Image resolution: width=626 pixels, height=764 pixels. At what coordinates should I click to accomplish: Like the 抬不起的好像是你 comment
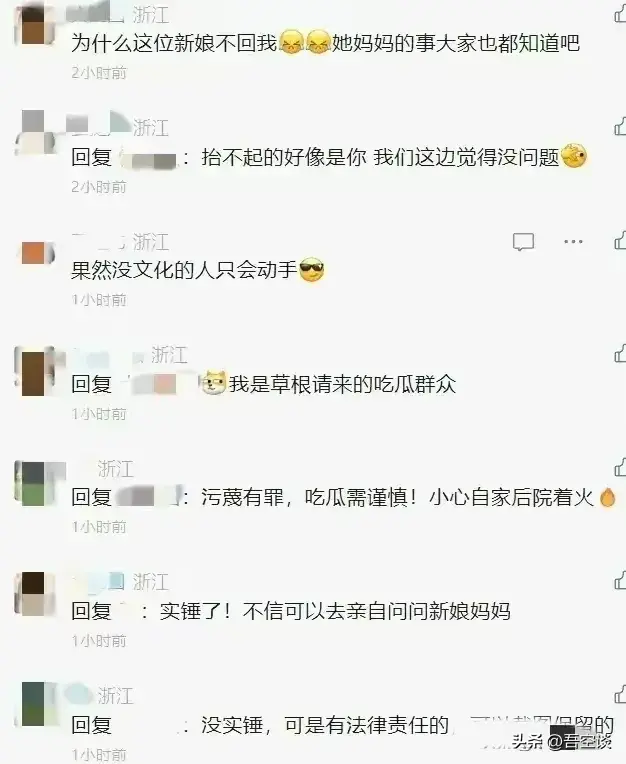click(620, 126)
